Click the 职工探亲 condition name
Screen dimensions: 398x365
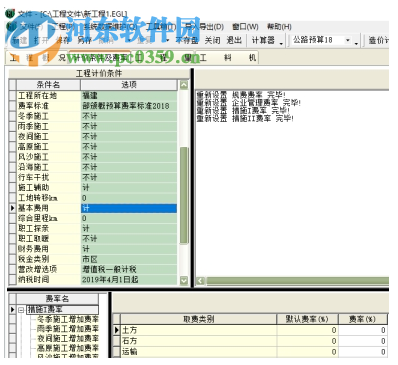[33, 228]
